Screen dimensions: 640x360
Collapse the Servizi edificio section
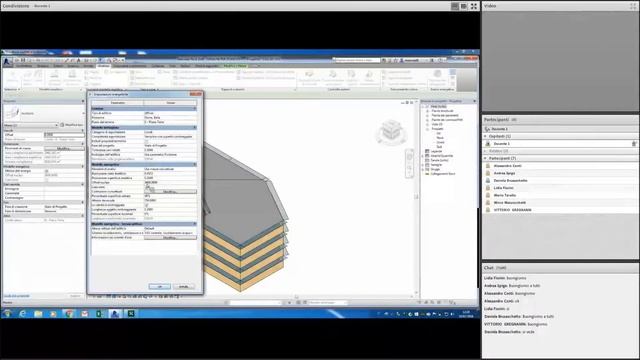tap(195, 224)
